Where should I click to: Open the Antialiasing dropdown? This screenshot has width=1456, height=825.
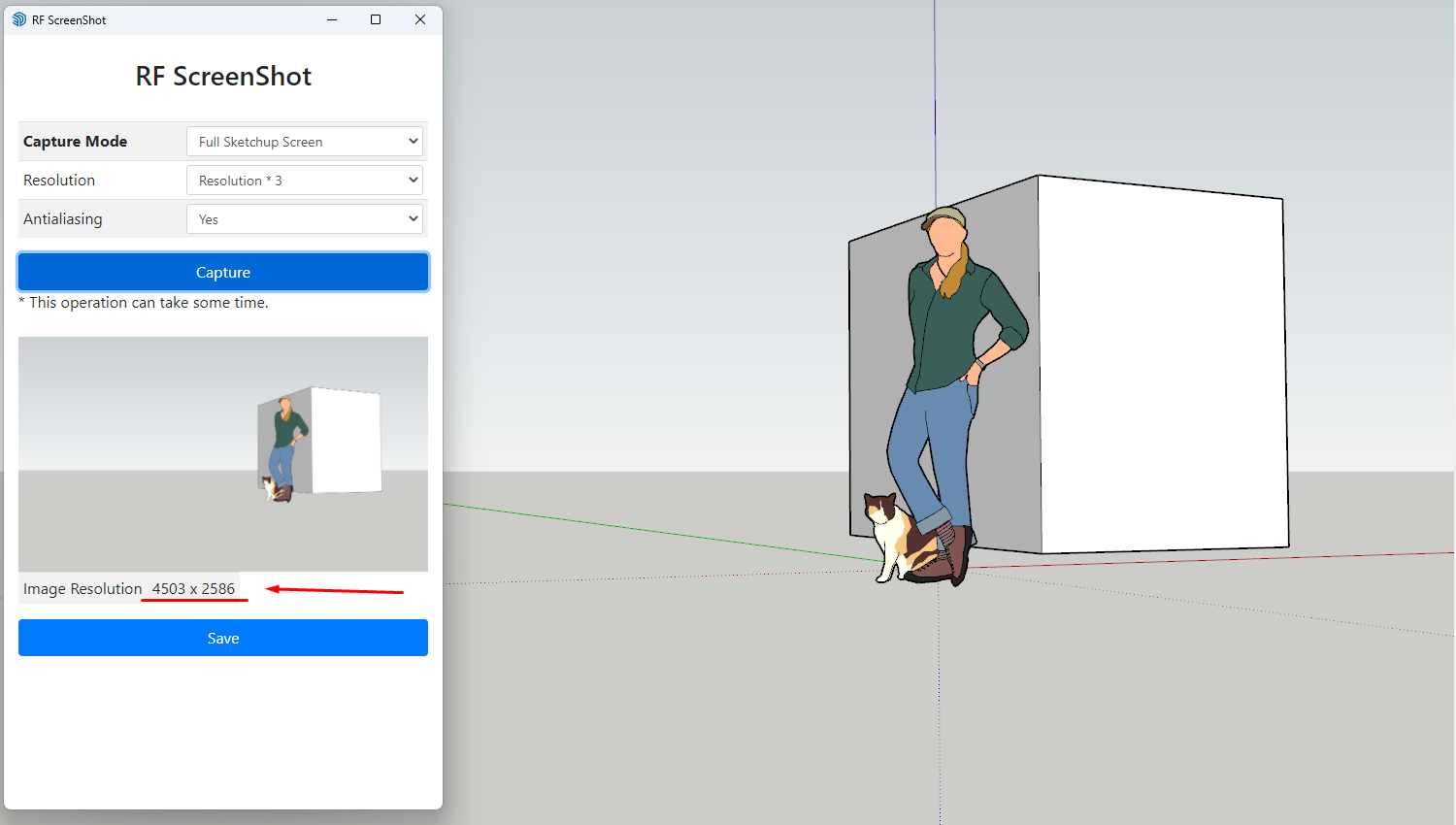point(304,218)
